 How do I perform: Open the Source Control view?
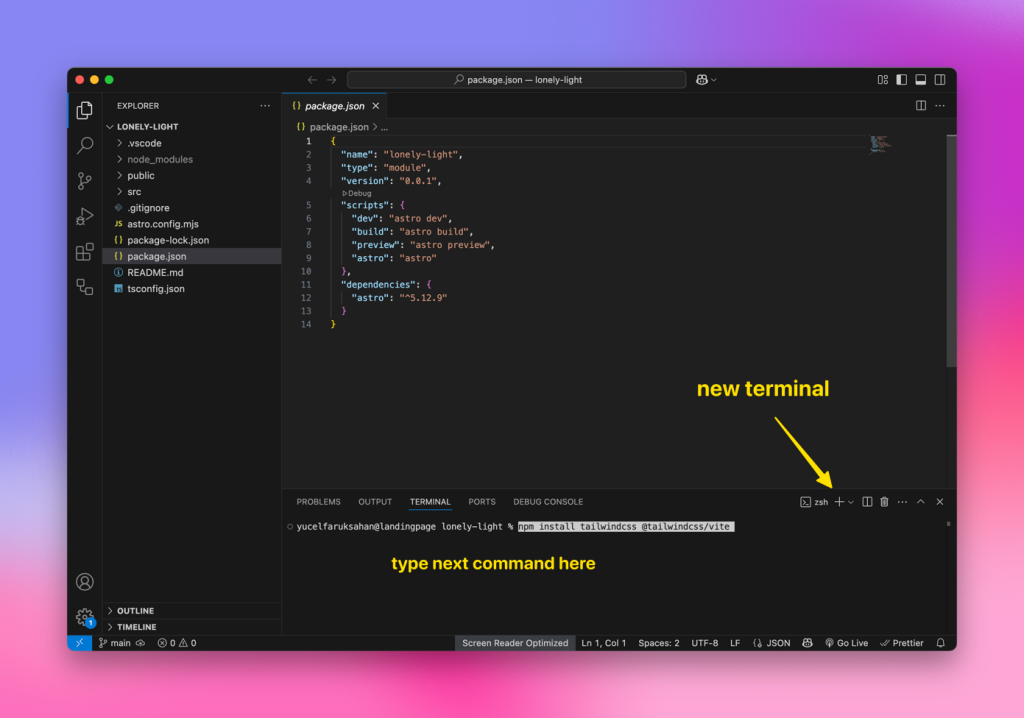point(85,181)
